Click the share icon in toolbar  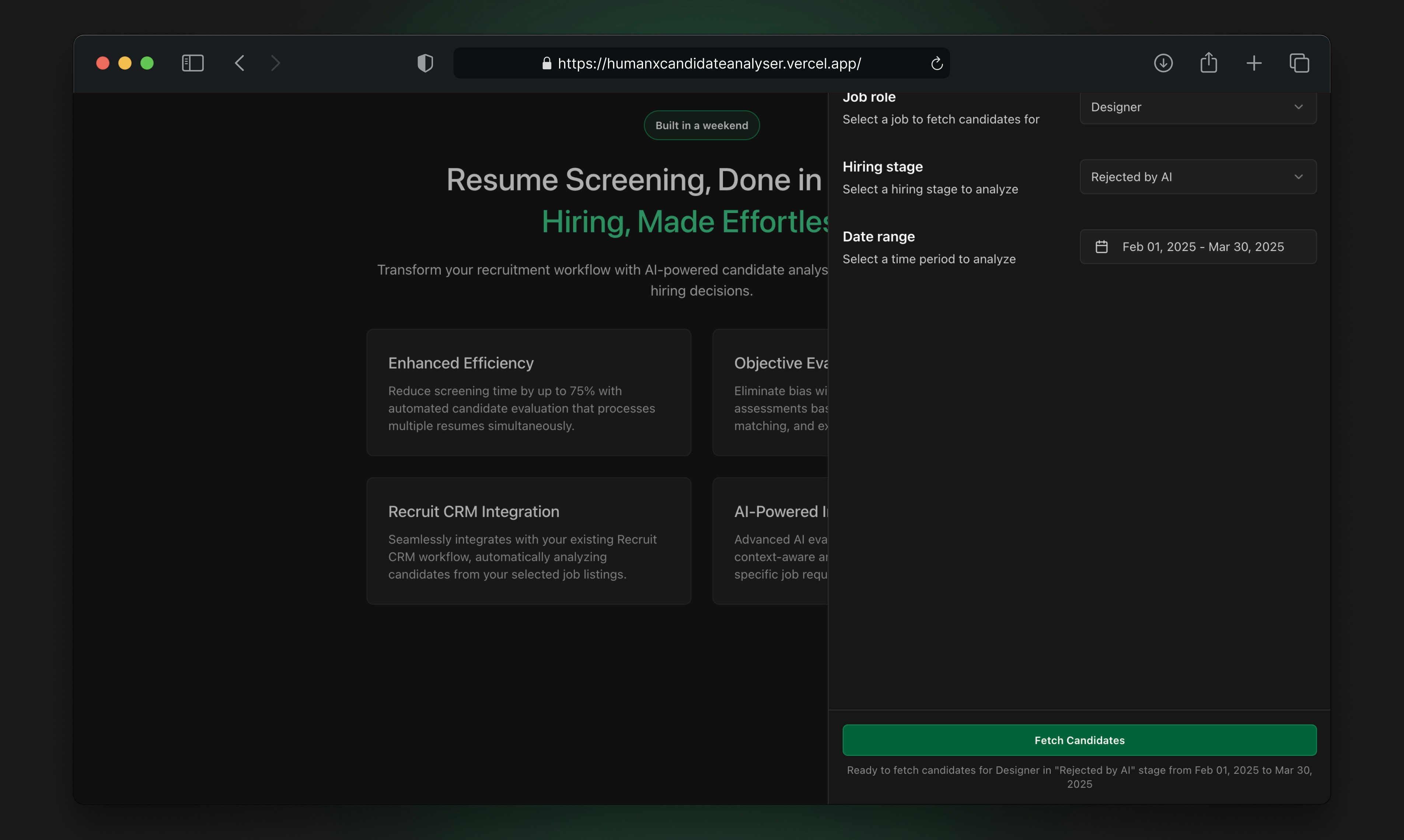click(x=1208, y=62)
